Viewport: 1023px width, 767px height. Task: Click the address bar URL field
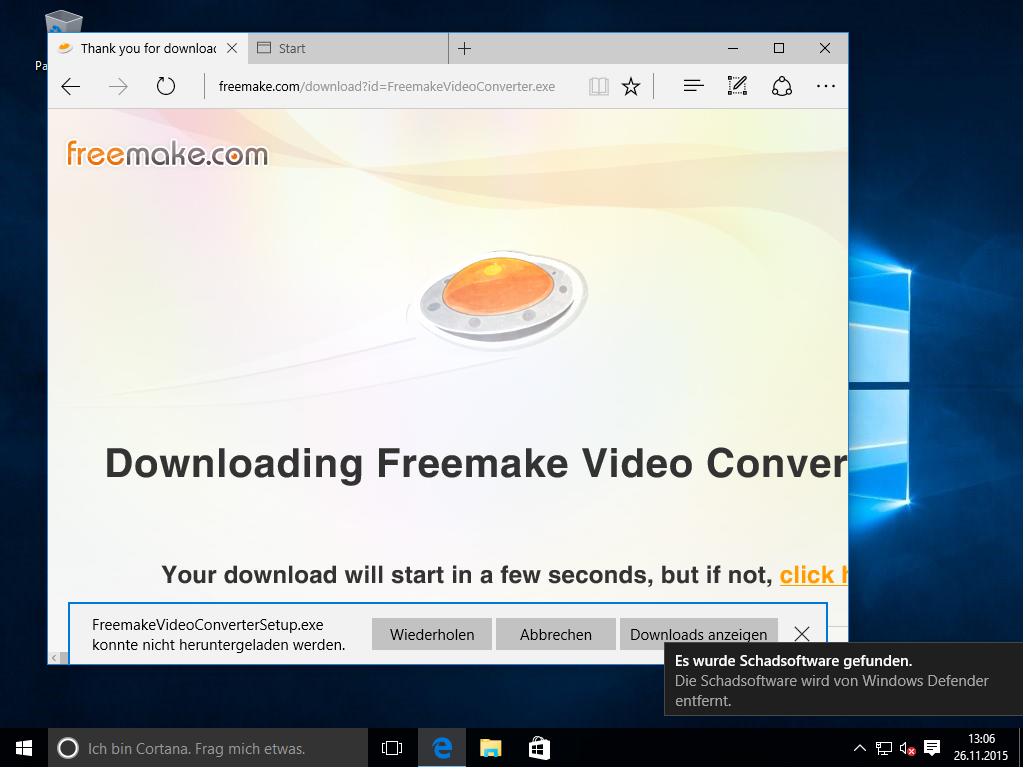tap(387, 86)
